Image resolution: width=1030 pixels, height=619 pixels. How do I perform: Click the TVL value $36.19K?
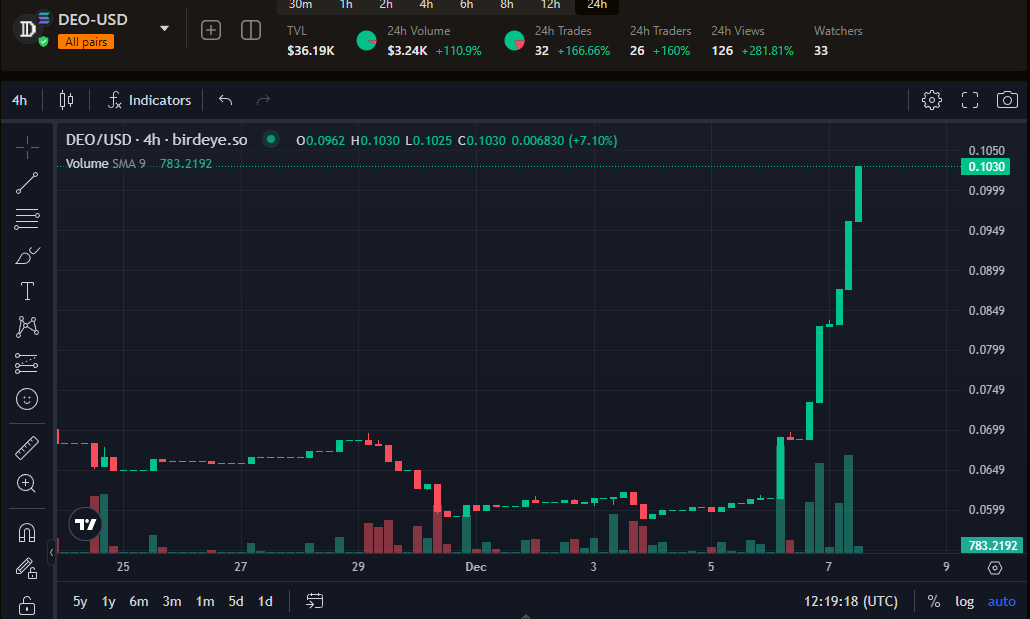(311, 51)
